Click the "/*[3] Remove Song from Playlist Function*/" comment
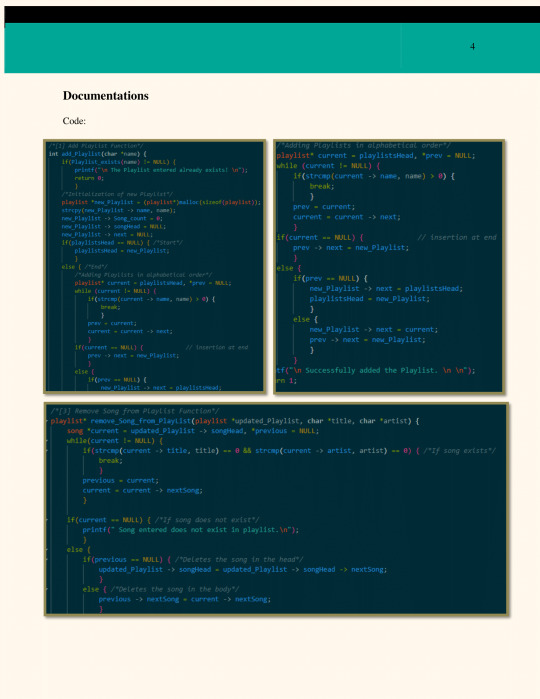The width and height of the screenshot is (540, 699). pos(135,411)
